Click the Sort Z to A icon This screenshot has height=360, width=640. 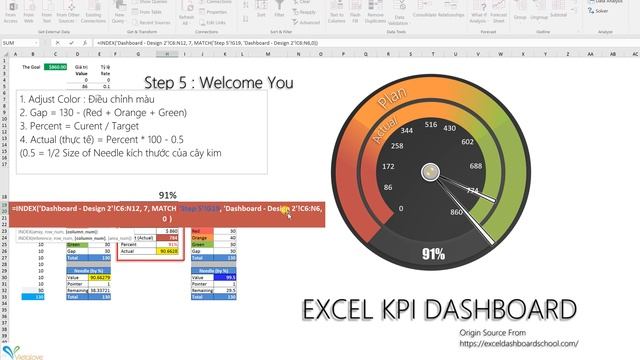tap(246, 19)
